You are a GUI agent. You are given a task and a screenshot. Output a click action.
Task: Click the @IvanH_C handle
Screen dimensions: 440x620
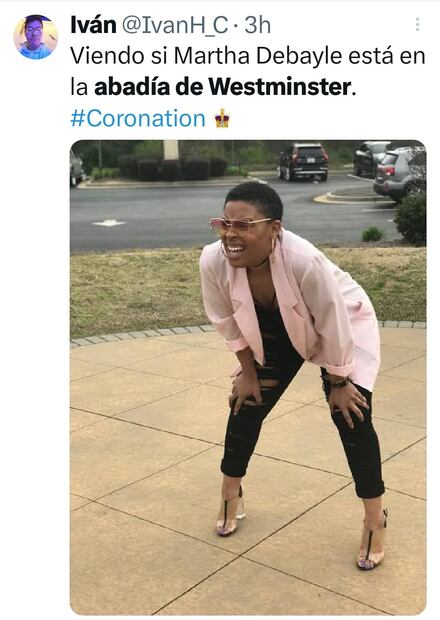(x=175, y=25)
